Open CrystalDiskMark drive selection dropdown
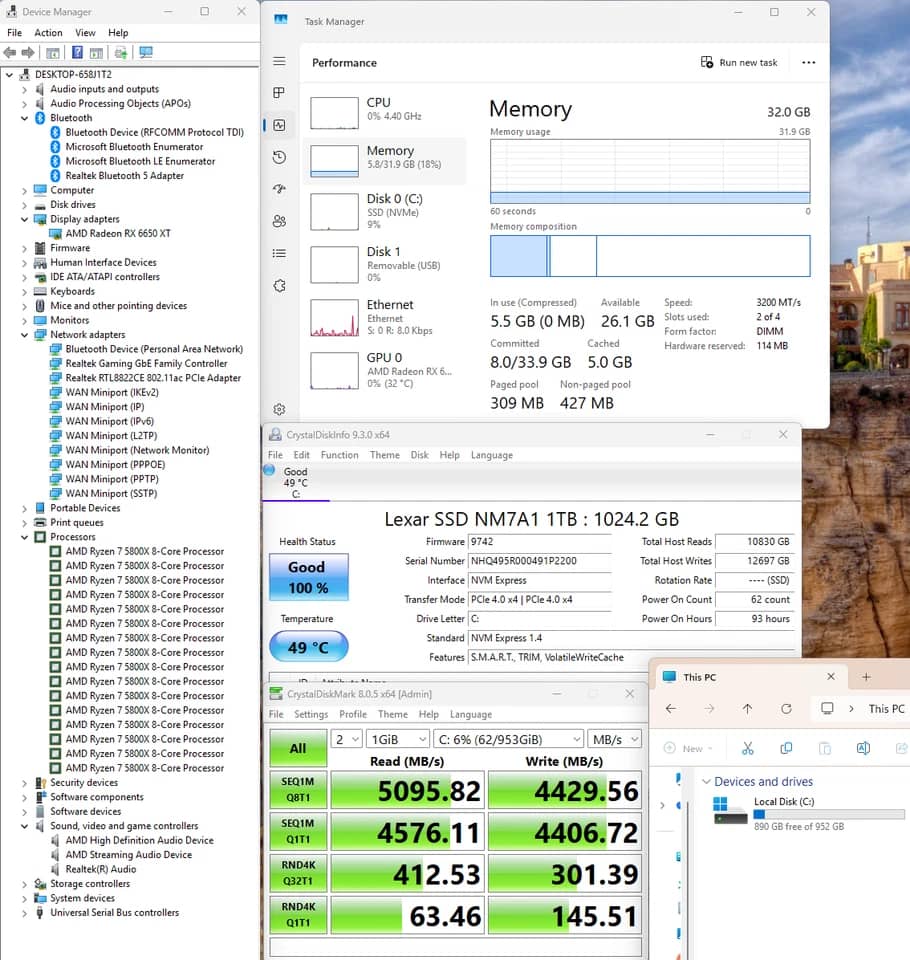Viewport: 910px width, 960px height. point(508,739)
